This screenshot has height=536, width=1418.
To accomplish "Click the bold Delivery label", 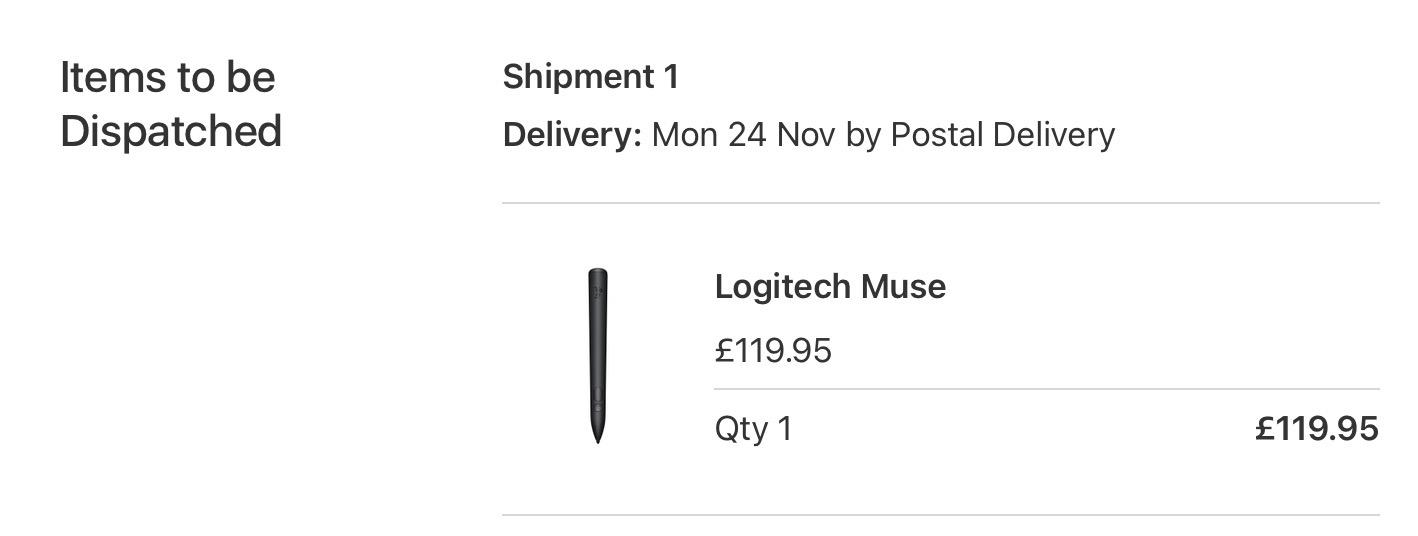I will [x=572, y=135].
